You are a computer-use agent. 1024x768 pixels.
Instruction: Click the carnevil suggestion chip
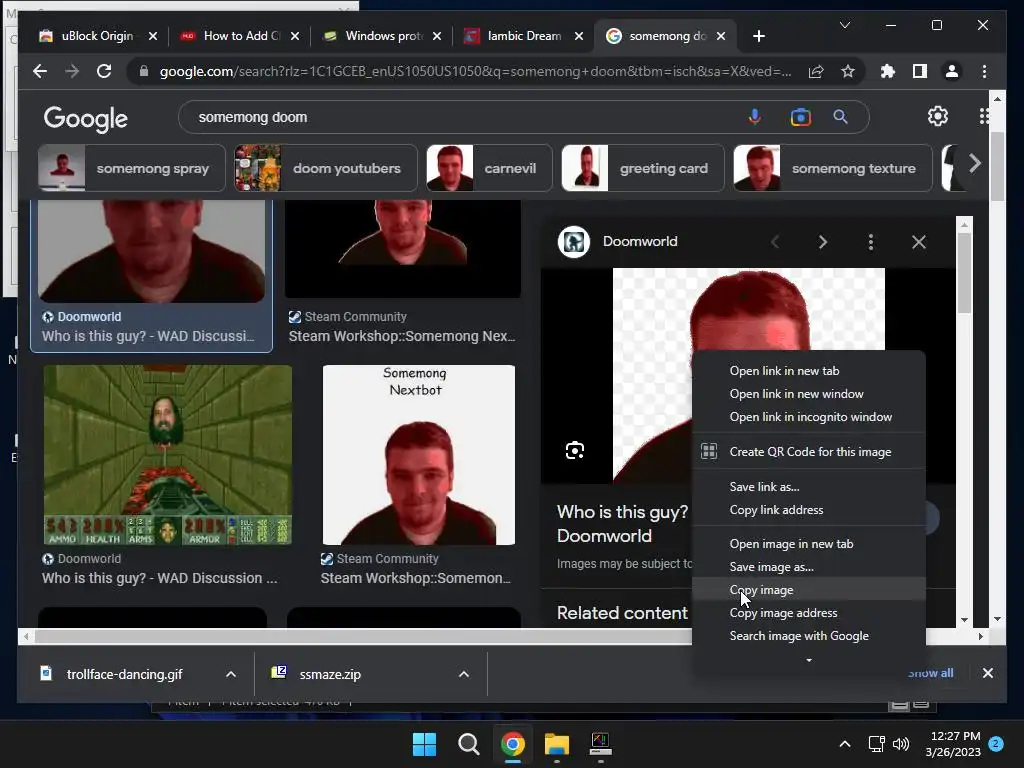point(489,168)
